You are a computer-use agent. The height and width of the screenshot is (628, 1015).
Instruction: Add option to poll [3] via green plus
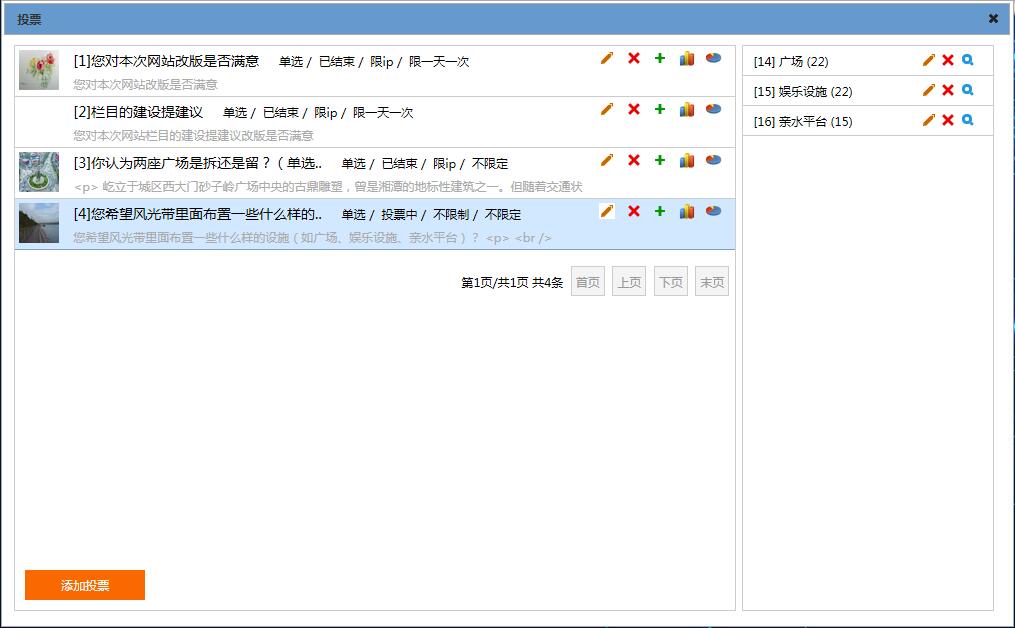(x=659, y=160)
